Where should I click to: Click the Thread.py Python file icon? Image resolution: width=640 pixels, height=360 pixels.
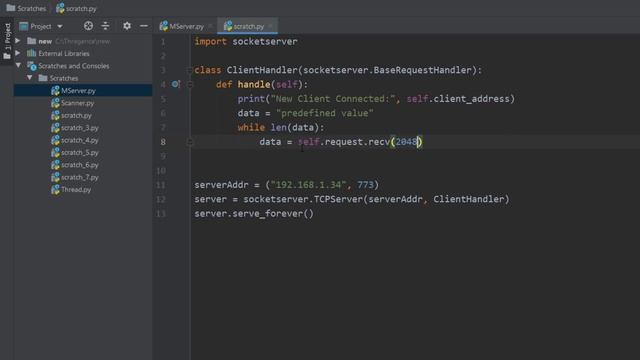pyautogui.click(x=55, y=189)
